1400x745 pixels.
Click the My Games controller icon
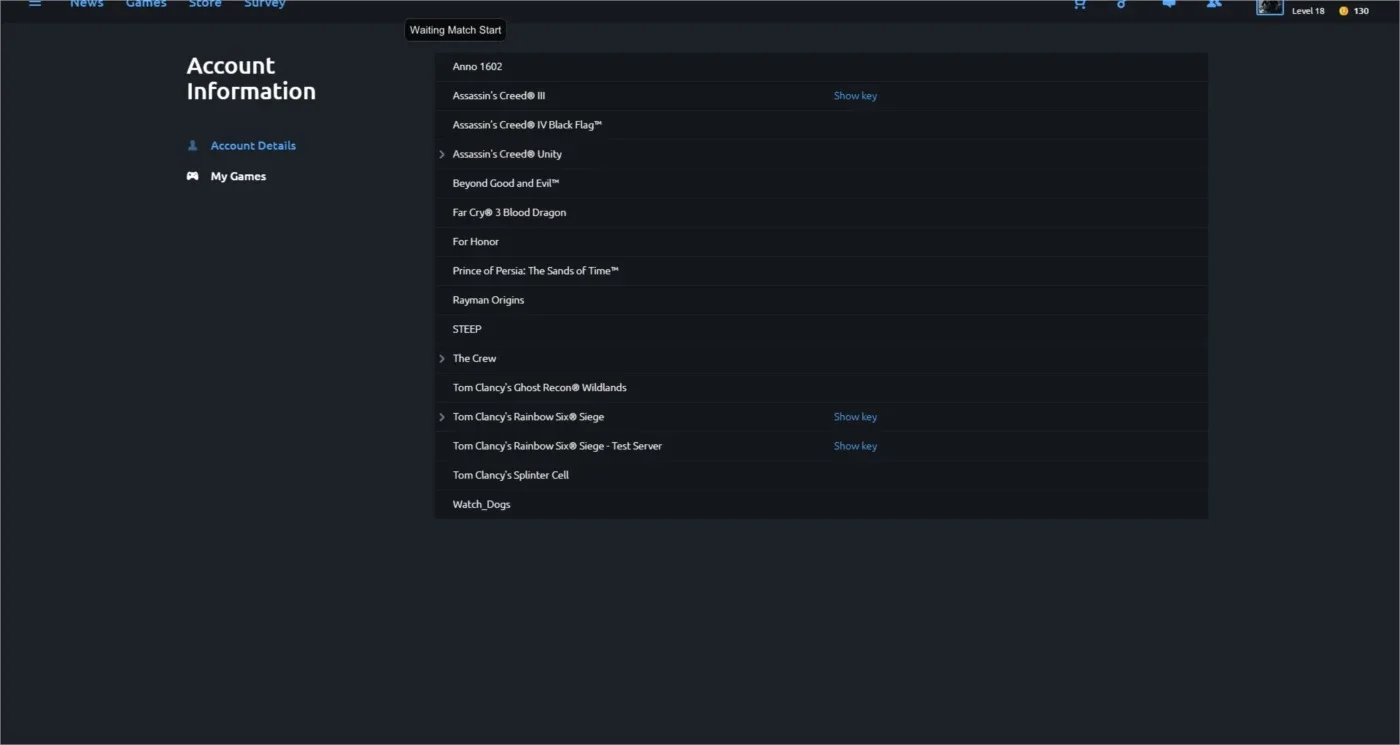click(193, 176)
